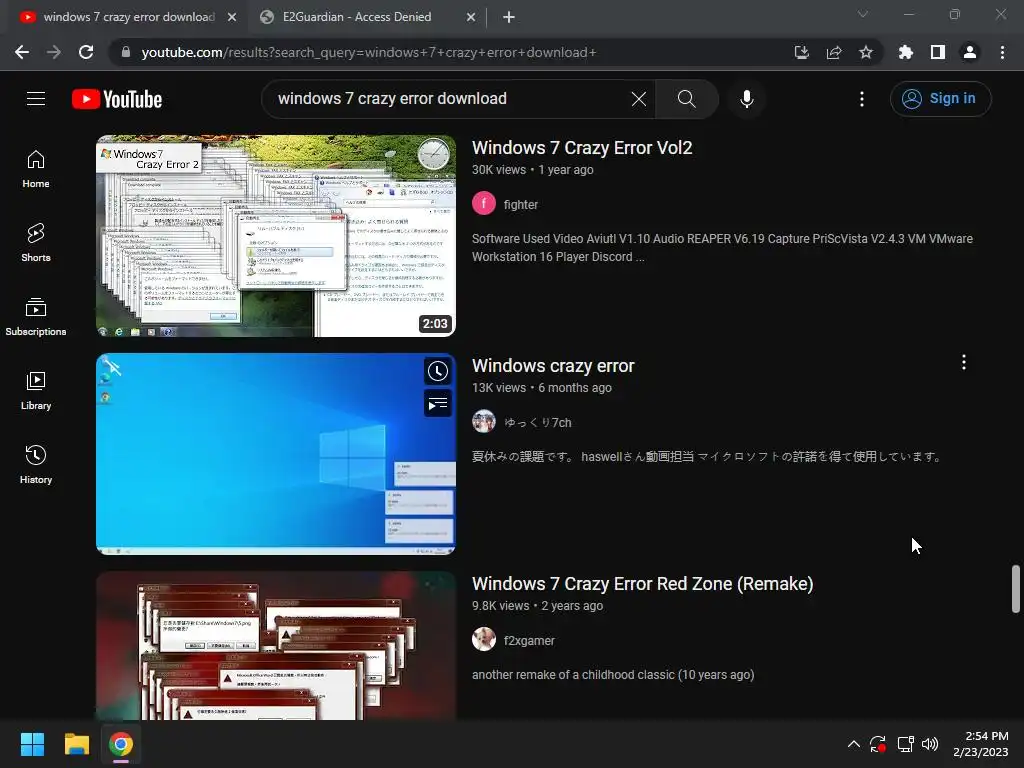Start voice search with the microphone
Image resolution: width=1024 pixels, height=768 pixels.
(746, 99)
